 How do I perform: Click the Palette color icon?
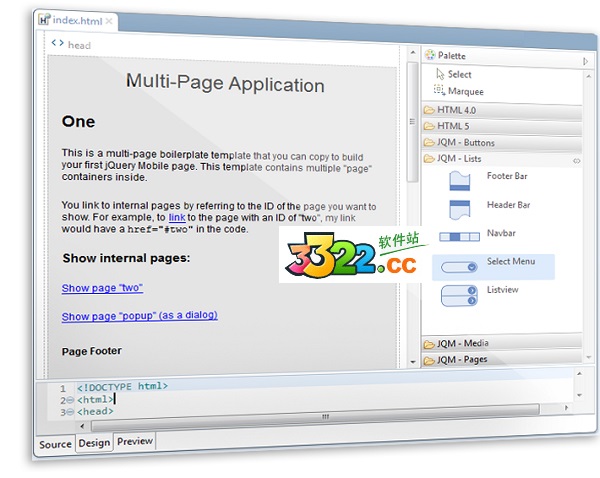pos(430,55)
